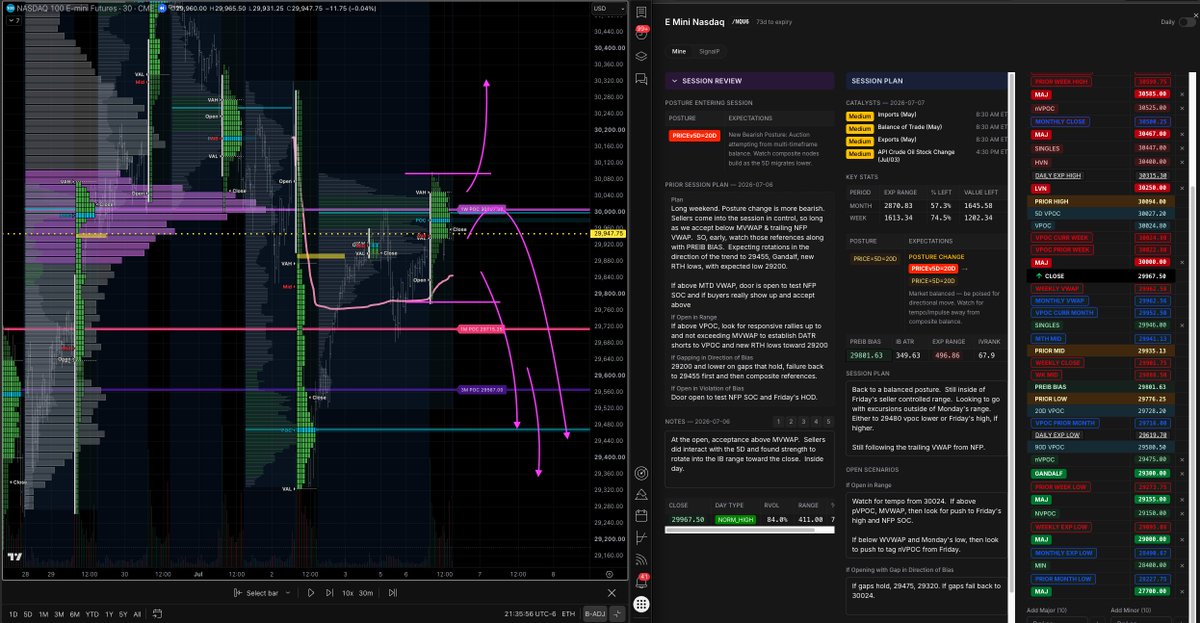Open the calendar sidebar icon

tap(641, 516)
